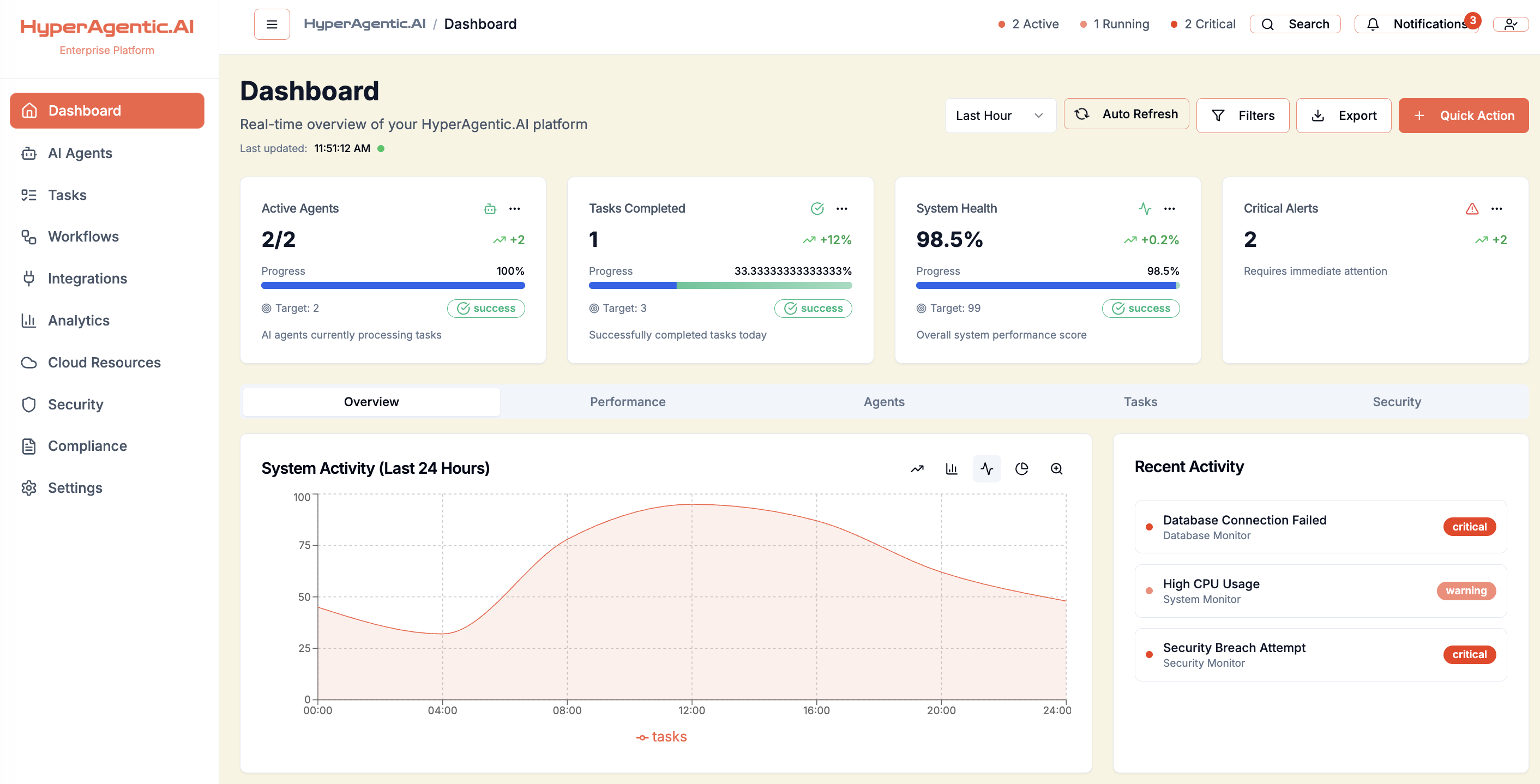Screen dimensions: 1540x784
Task: Click the Tasks Completed progress bar
Action: pos(720,286)
